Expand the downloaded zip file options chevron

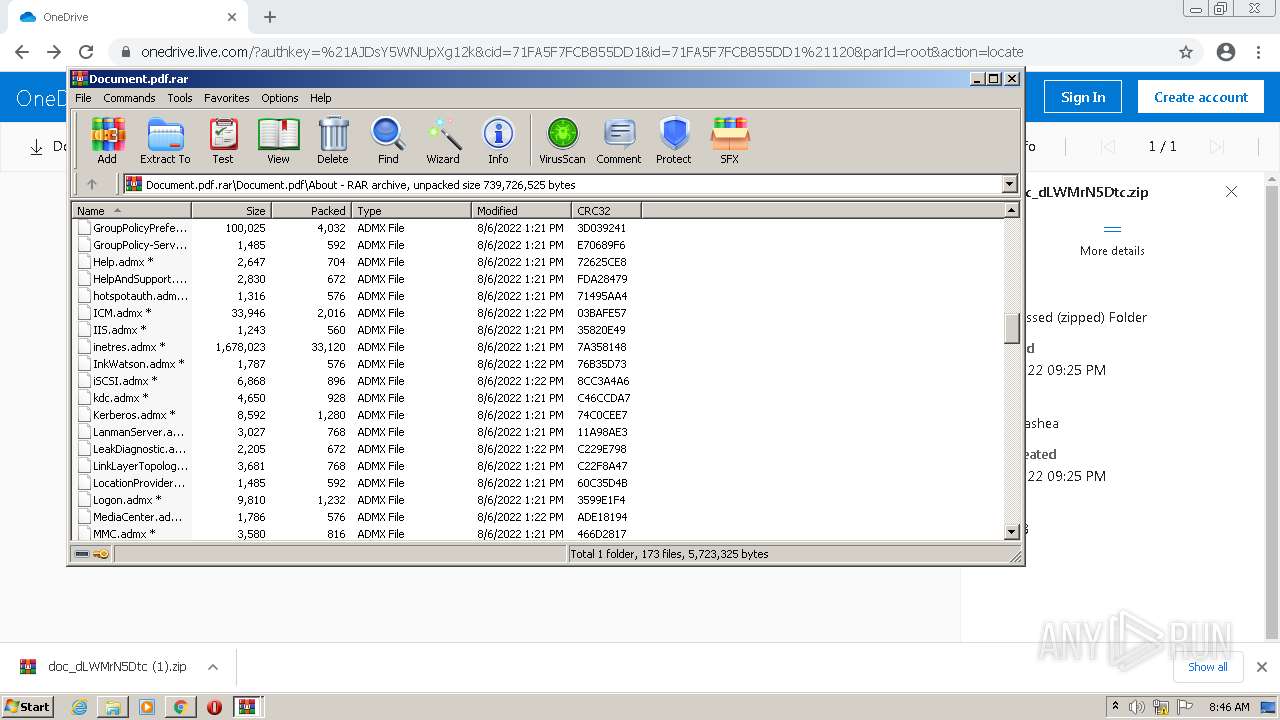(x=213, y=667)
